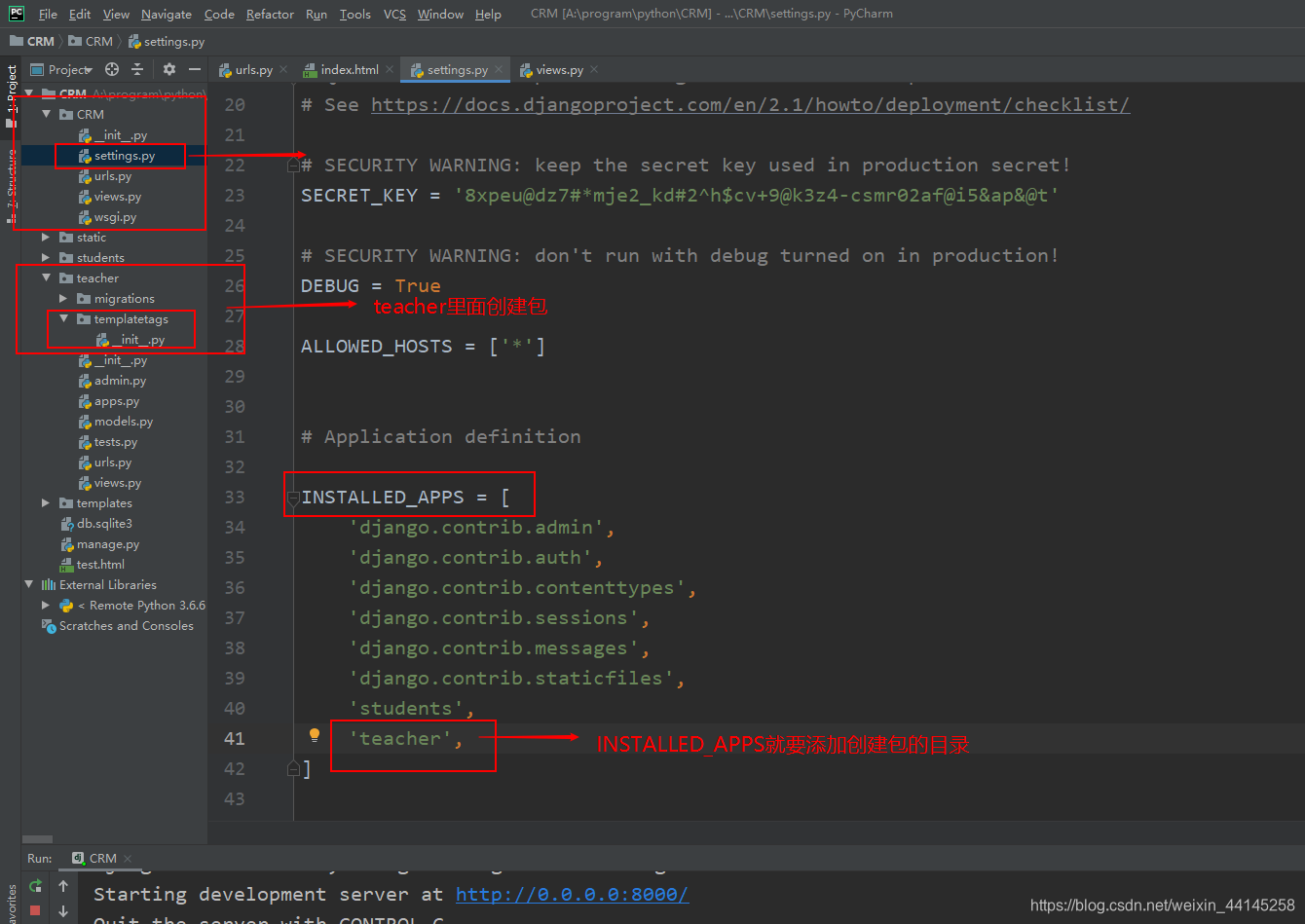Collapse the inner CRM folder
1305x924 pixels.
click(46, 114)
